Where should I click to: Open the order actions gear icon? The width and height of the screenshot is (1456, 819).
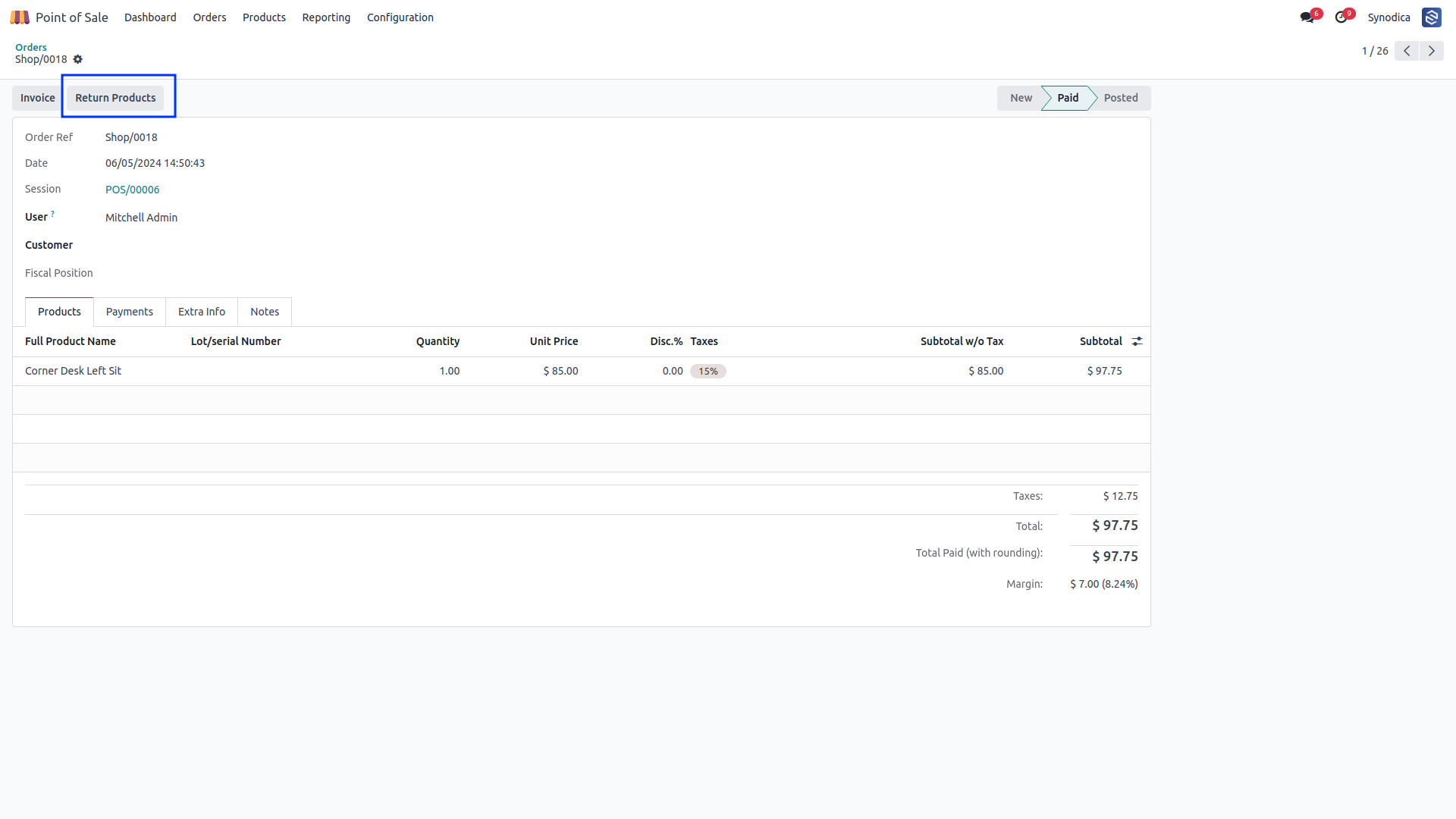77,59
